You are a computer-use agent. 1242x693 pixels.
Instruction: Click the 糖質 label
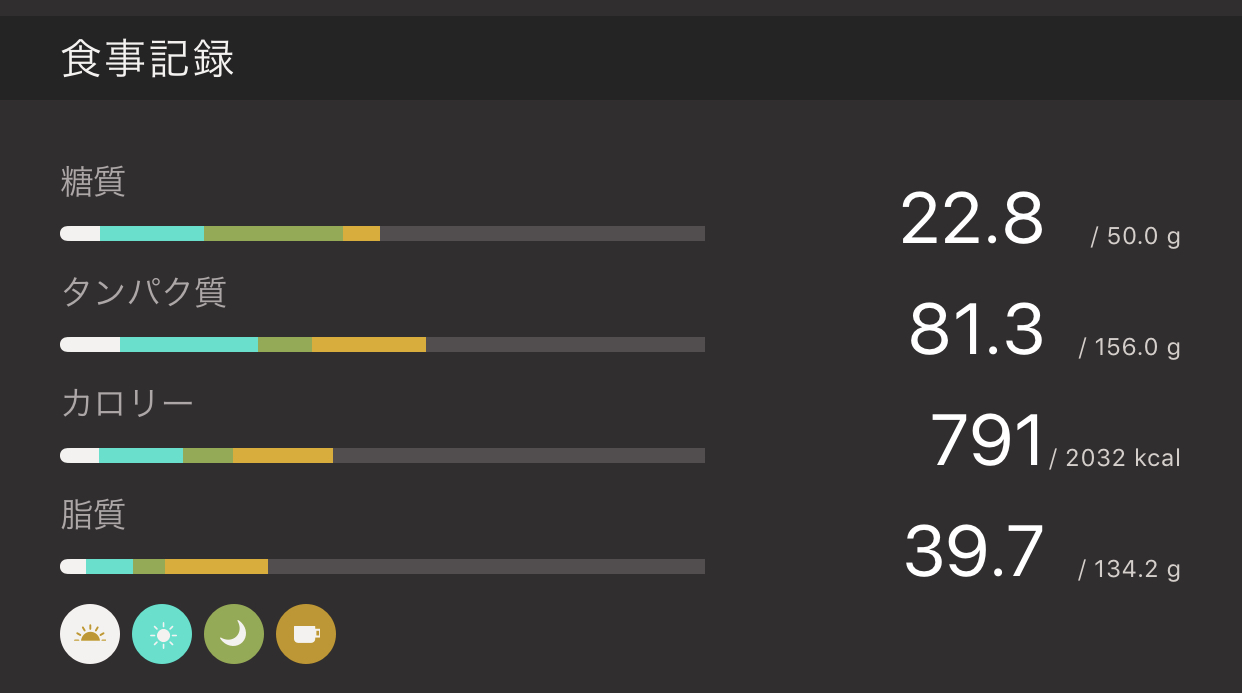click(93, 182)
